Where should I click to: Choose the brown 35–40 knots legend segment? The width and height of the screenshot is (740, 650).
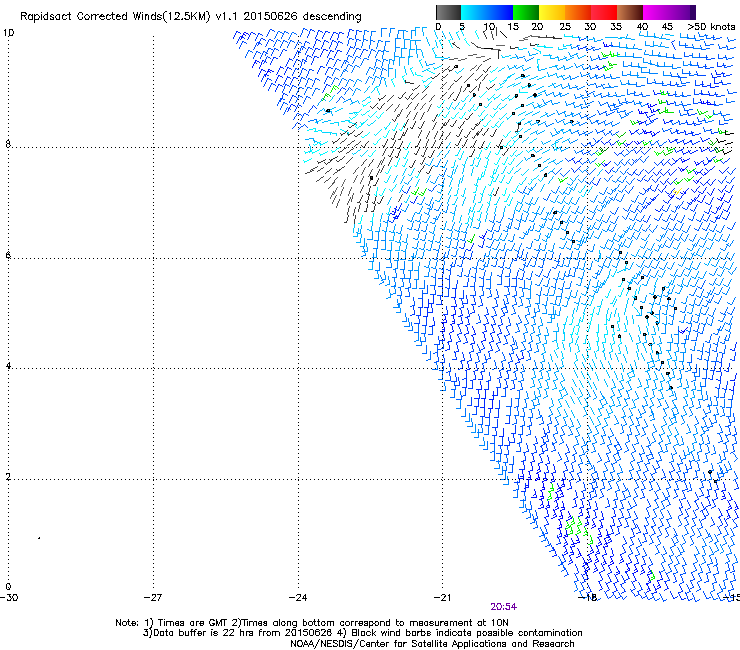pyautogui.click(x=630, y=12)
